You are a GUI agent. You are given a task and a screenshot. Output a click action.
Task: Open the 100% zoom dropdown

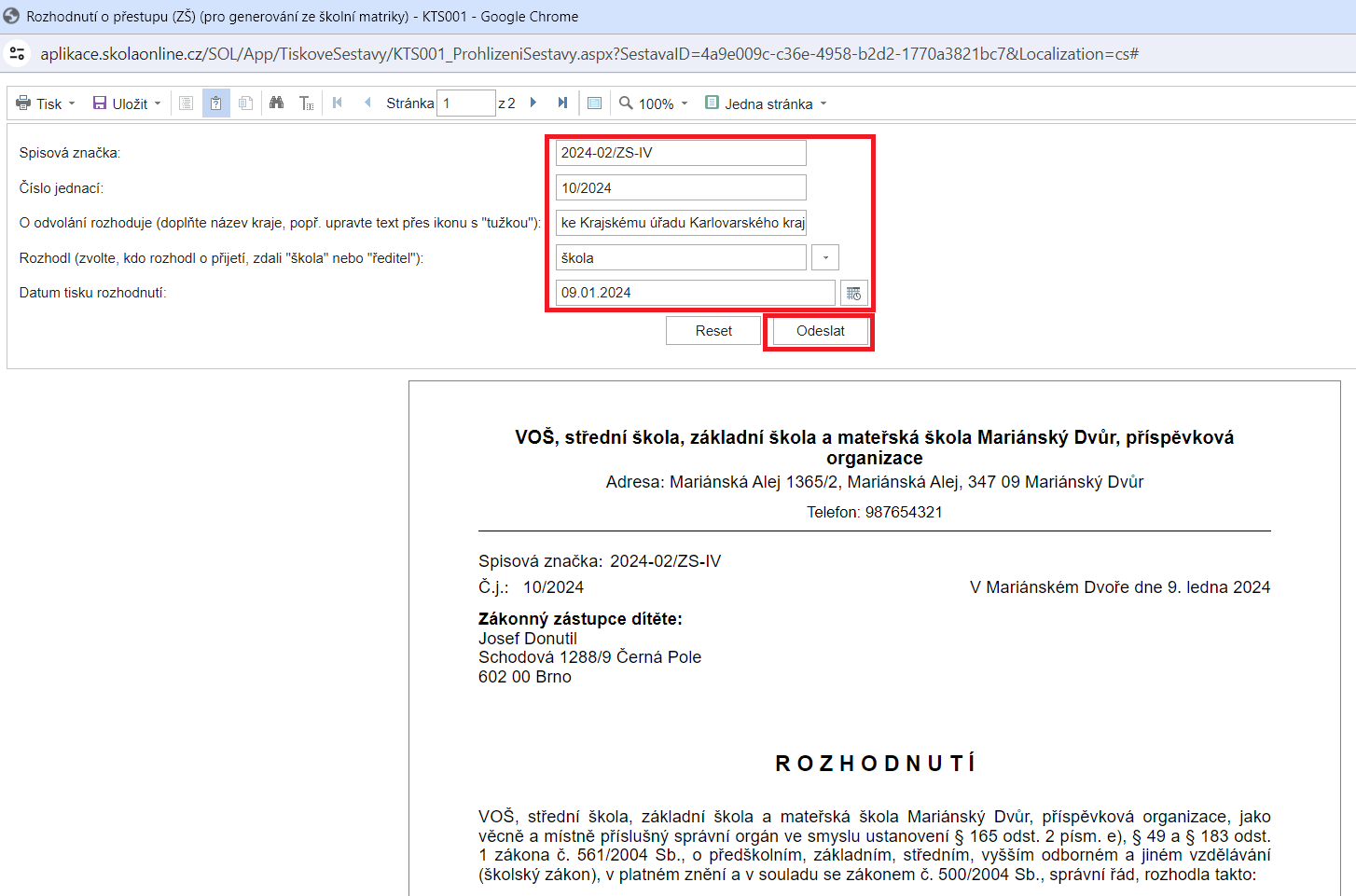[685, 103]
